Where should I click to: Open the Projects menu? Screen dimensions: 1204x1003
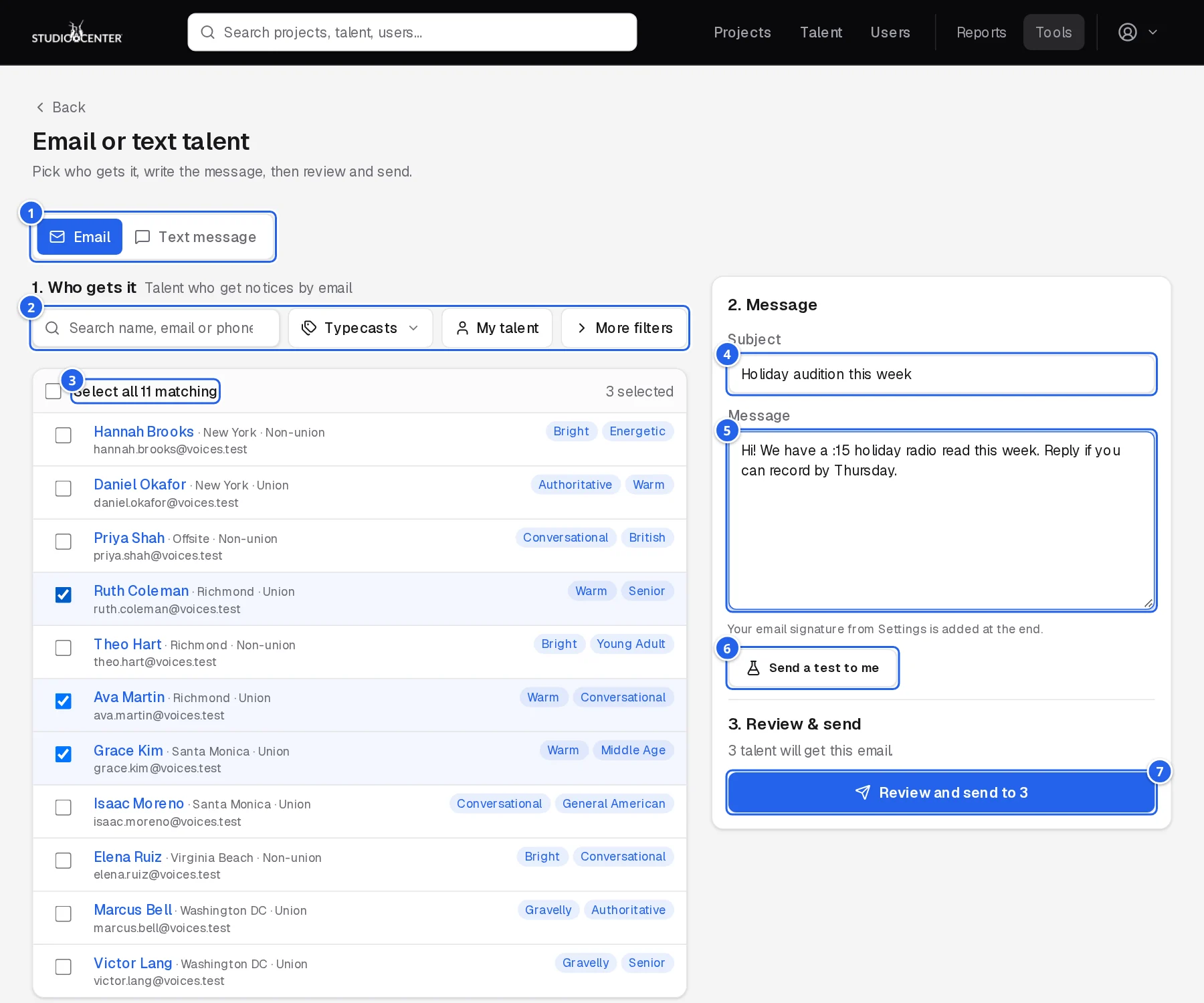pos(742,32)
